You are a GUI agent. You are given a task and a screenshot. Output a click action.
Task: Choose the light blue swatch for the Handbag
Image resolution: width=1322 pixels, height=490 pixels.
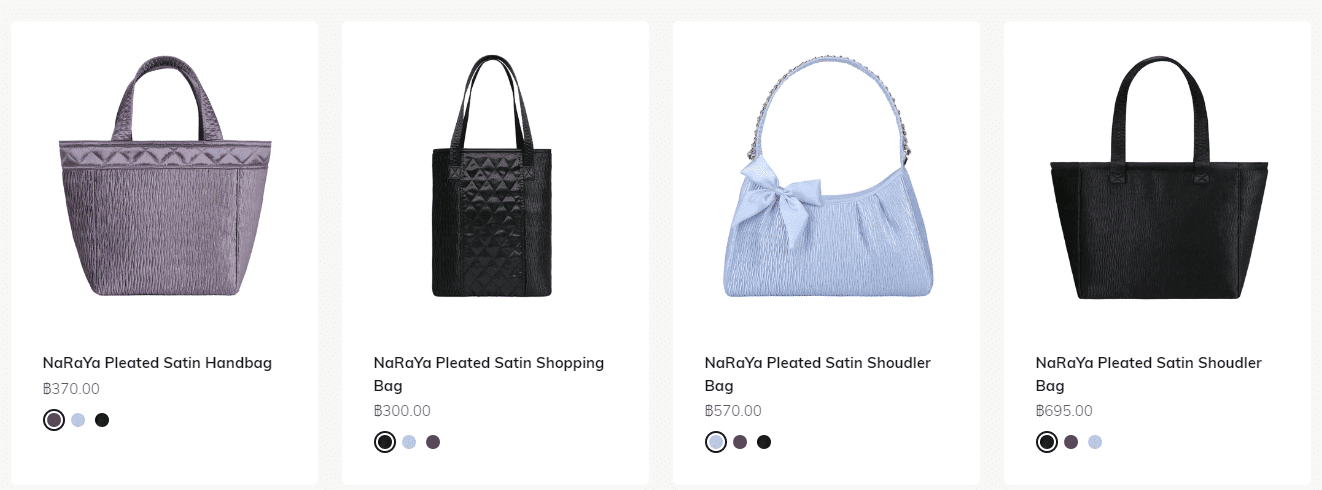(78, 420)
